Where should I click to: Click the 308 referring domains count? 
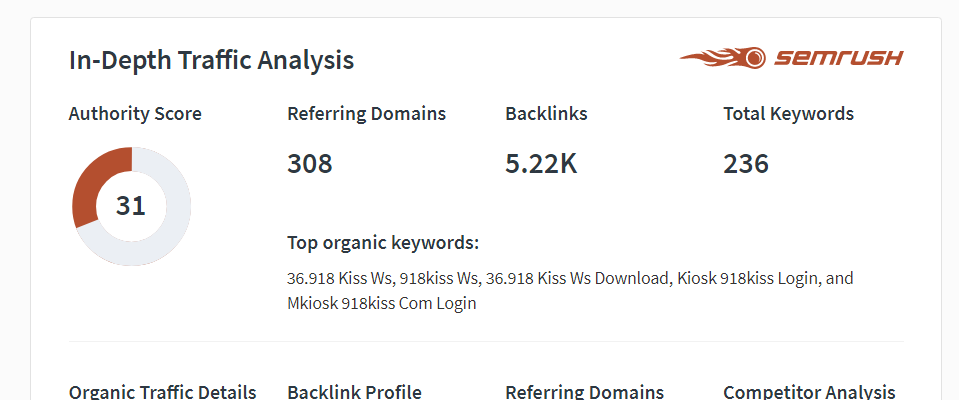pos(310,164)
